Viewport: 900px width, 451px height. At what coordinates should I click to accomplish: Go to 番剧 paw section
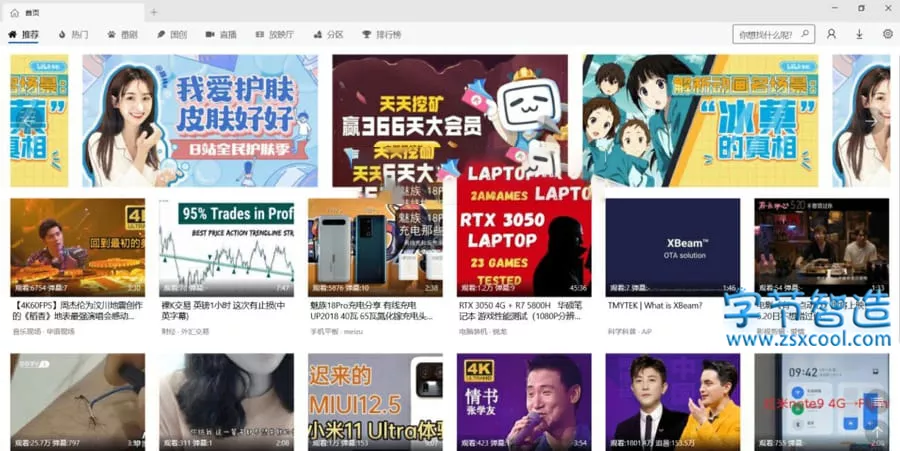pyautogui.click(x=123, y=34)
